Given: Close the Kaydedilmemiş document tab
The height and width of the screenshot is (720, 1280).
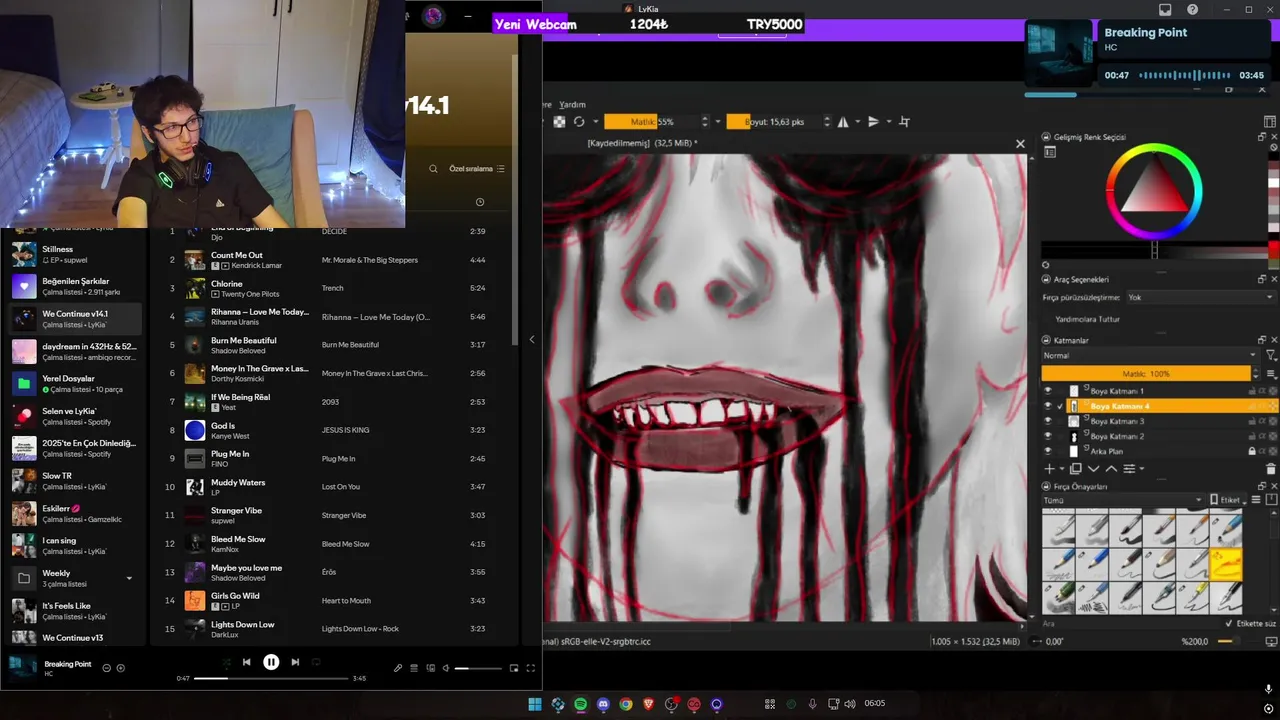Looking at the screenshot, I should 1020,144.
